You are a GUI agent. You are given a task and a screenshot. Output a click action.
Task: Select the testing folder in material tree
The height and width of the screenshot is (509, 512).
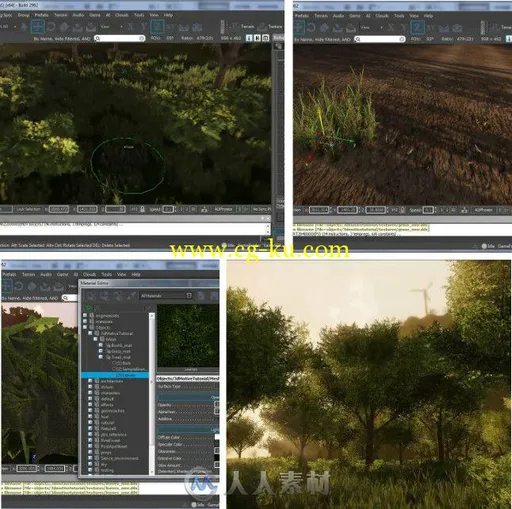pyautogui.click(x=107, y=470)
